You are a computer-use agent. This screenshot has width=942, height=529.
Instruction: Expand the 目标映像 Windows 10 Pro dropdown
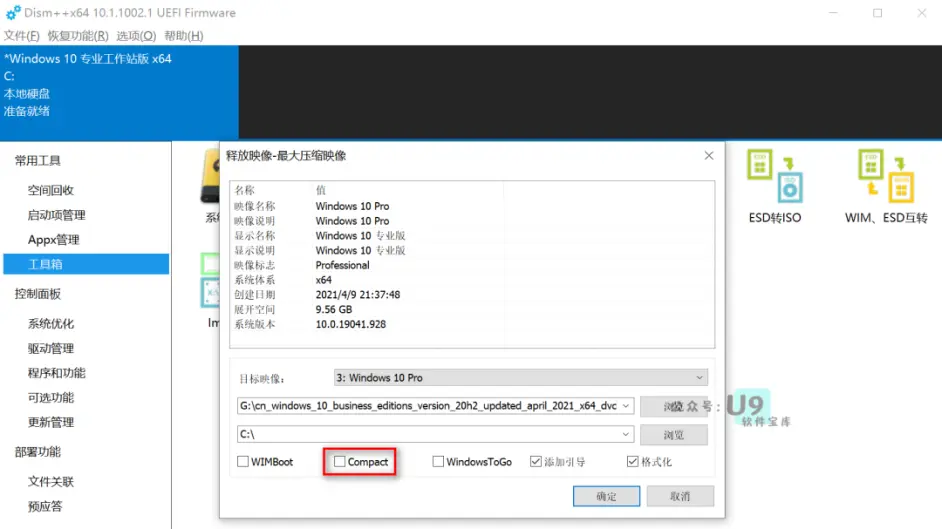click(520, 378)
